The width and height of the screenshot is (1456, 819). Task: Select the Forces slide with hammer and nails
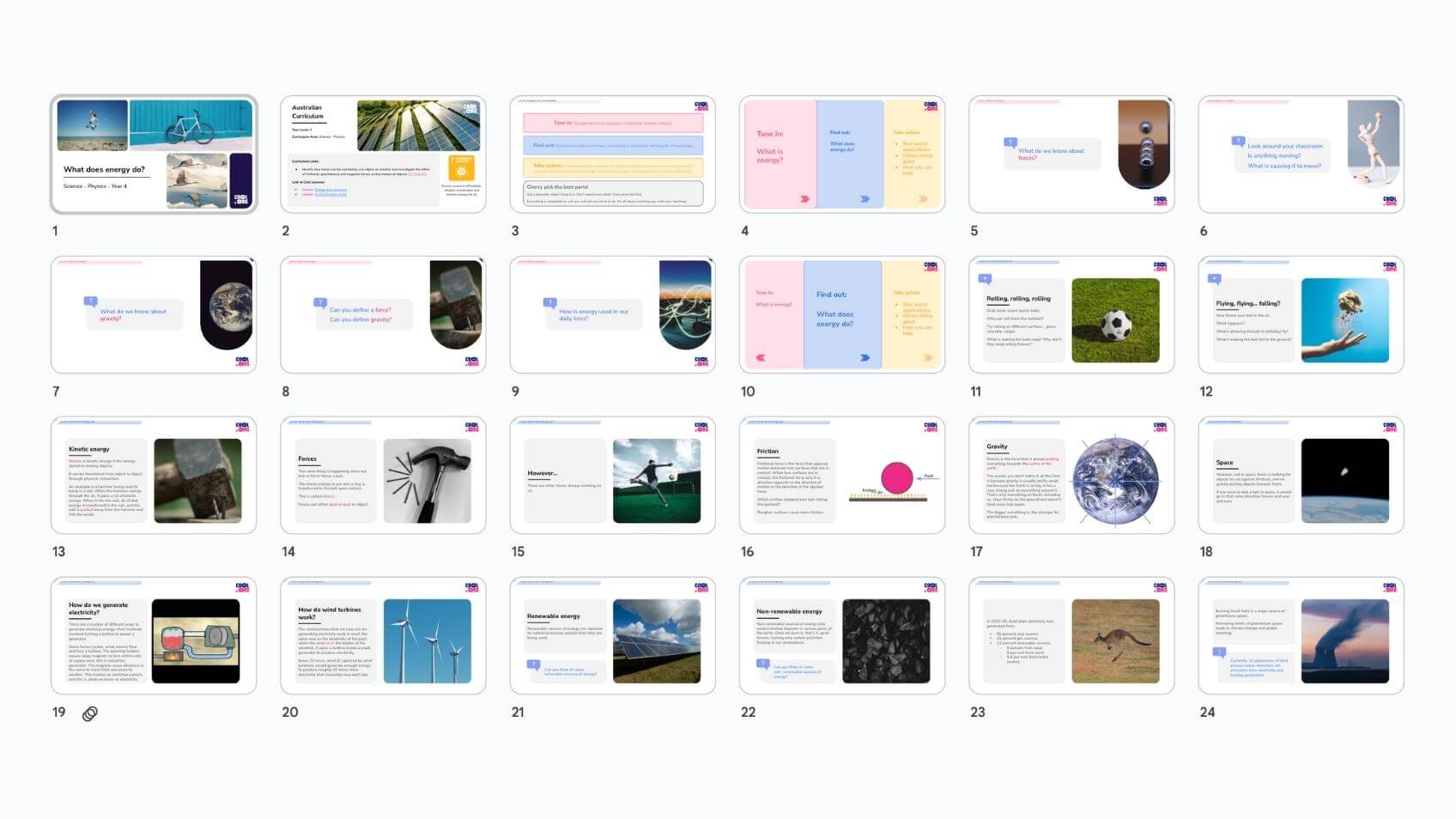pos(383,476)
